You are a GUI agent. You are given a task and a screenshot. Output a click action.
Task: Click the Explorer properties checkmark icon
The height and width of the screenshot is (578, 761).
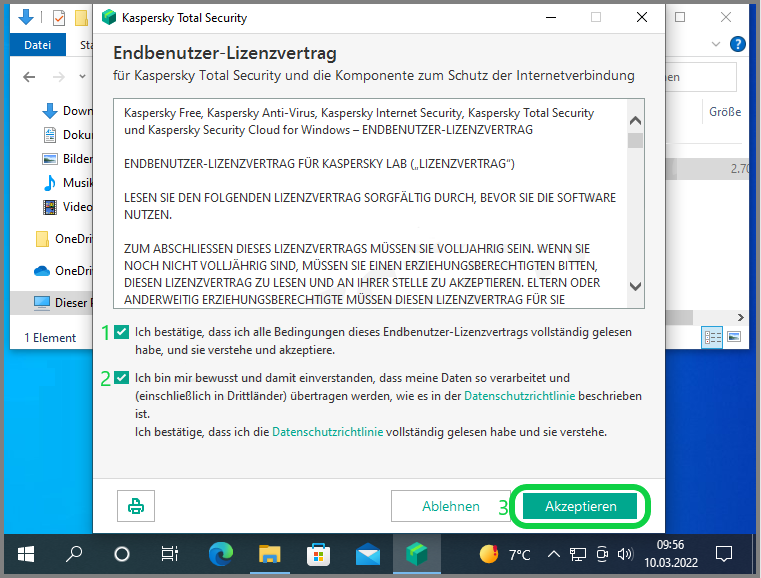click(59, 18)
